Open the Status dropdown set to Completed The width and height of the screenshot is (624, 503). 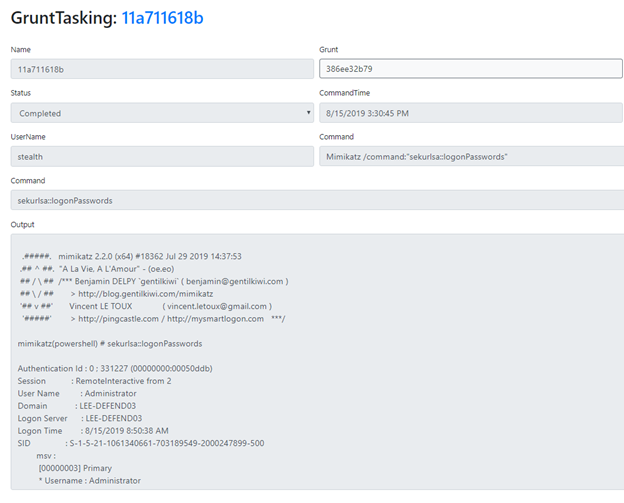click(x=162, y=113)
